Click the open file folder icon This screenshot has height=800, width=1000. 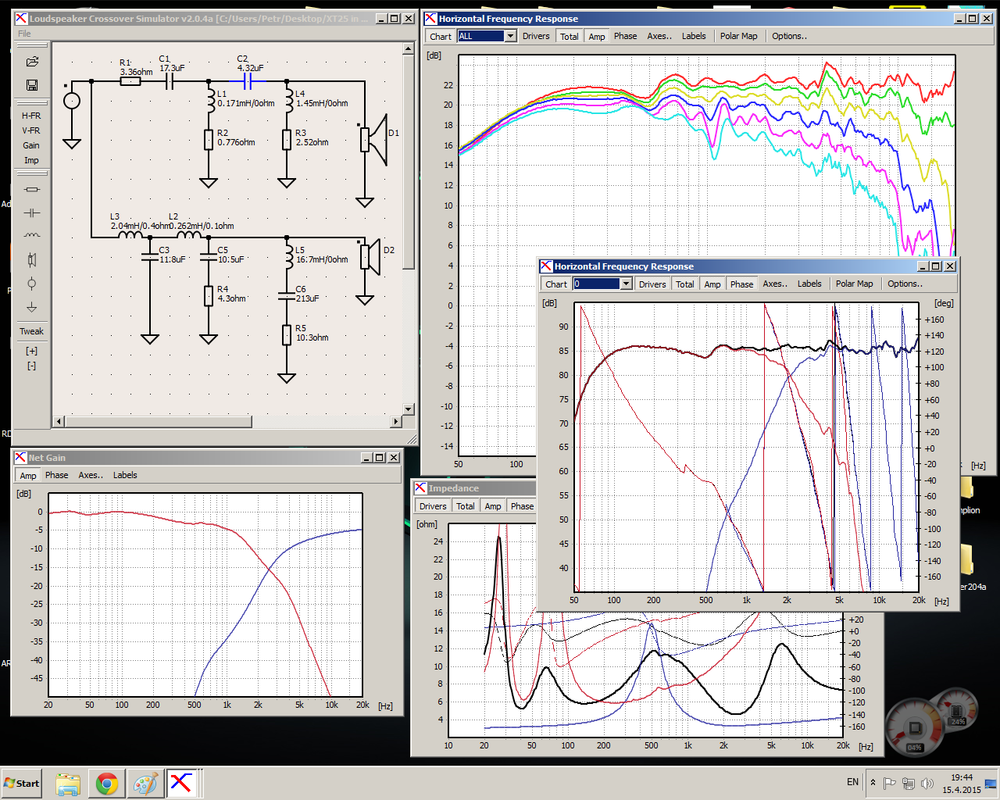(x=32, y=61)
